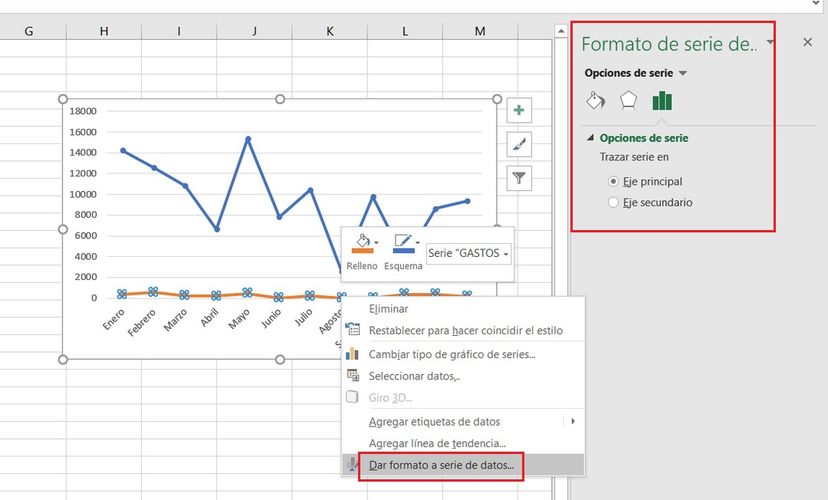Viewport: 828px width, 500px height.
Task: Open the Fill & Line paint bucket tab
Action: pyautogui.click(x=594, y=100)
